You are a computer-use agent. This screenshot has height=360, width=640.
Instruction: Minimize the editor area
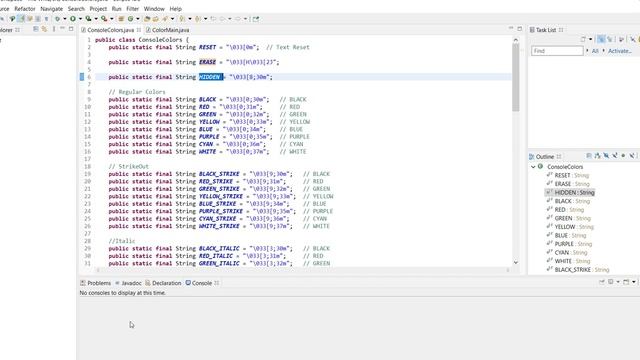pos(511,29)
